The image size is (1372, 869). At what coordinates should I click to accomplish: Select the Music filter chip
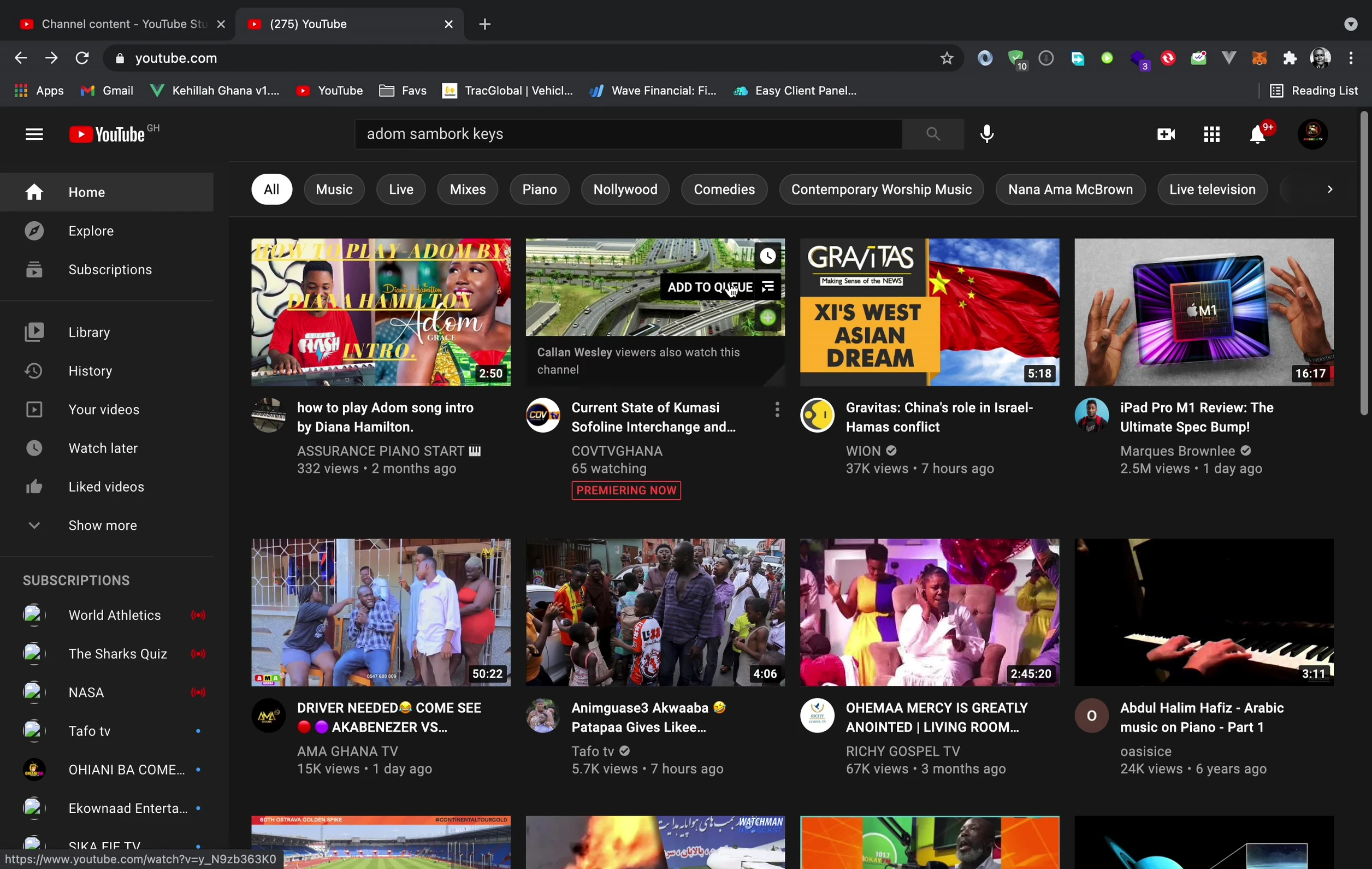(x=334, y=189)
